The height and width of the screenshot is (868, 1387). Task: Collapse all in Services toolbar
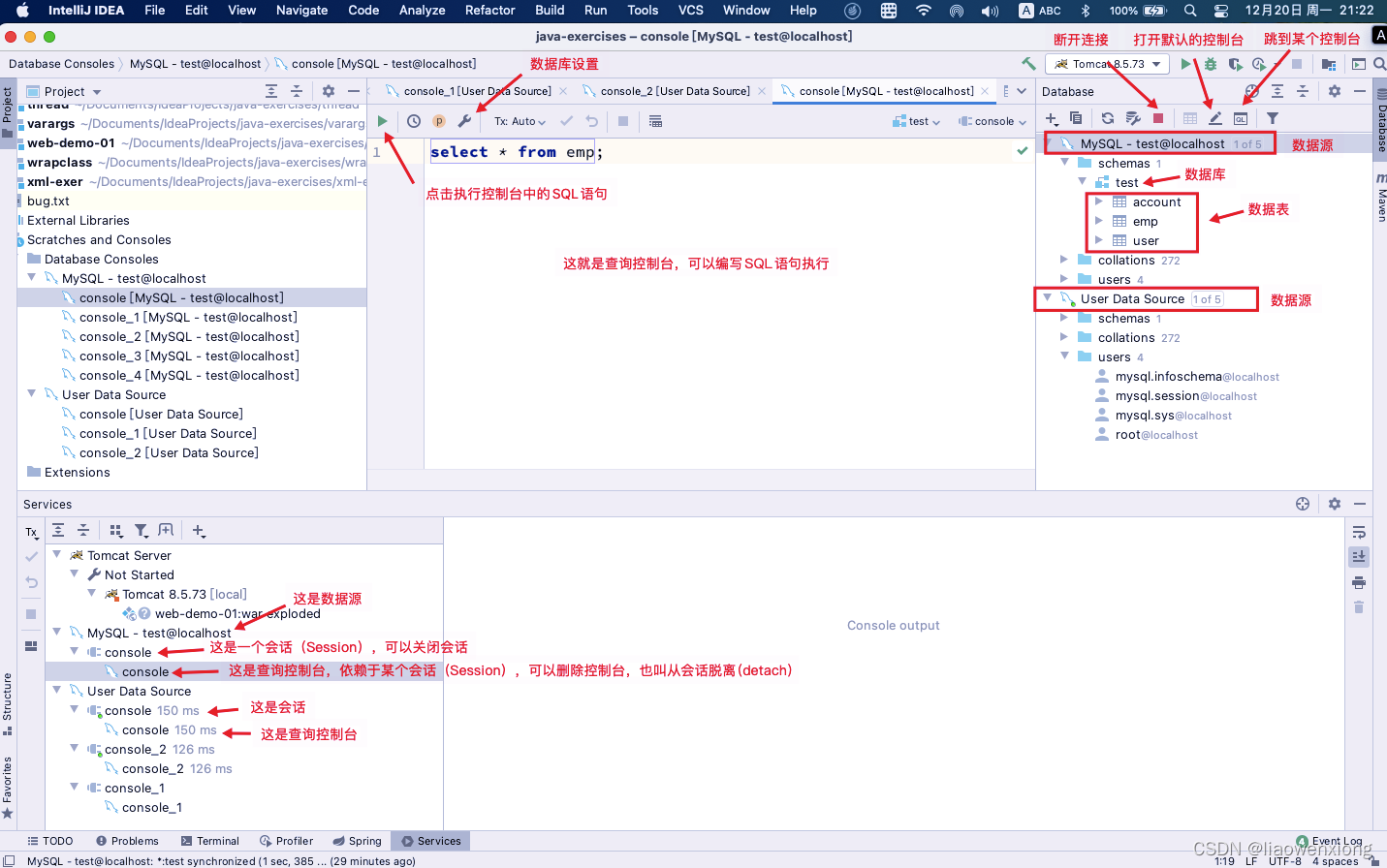(83, 530)
